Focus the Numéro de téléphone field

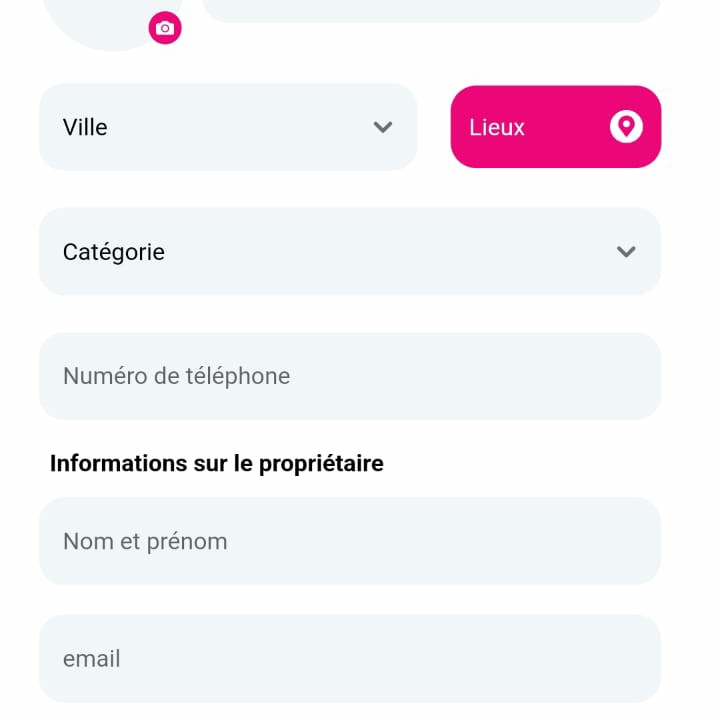point(350,376)
